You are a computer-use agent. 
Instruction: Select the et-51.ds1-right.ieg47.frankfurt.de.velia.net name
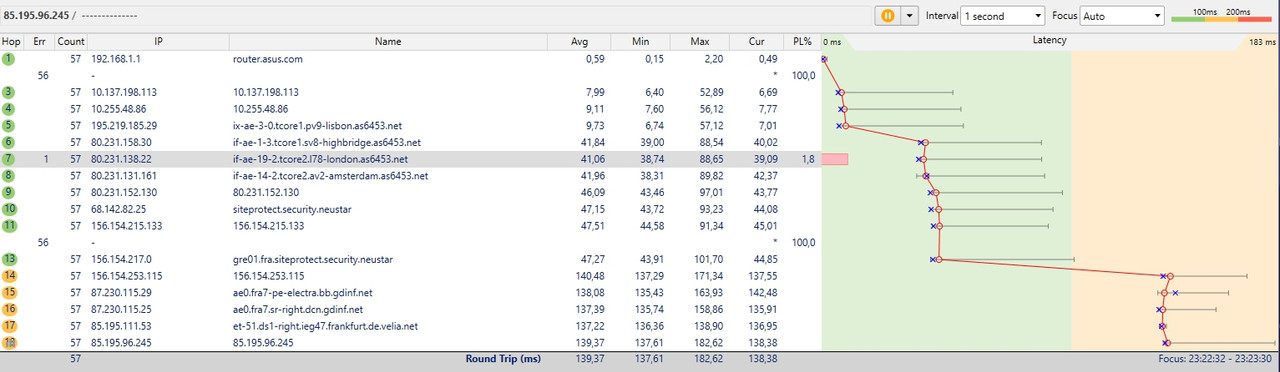click(325, 326)
